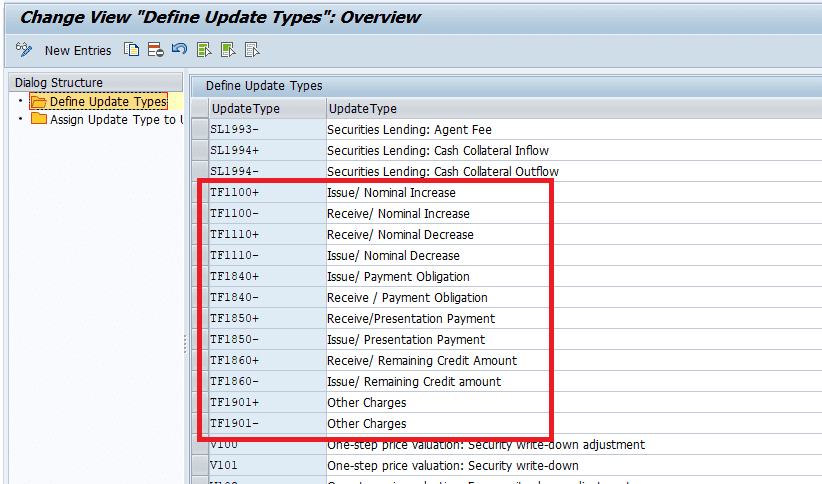The image size is (822, 484).
Task: Click the panel splitter handle beside the table
Action: (x=184, y=343)
